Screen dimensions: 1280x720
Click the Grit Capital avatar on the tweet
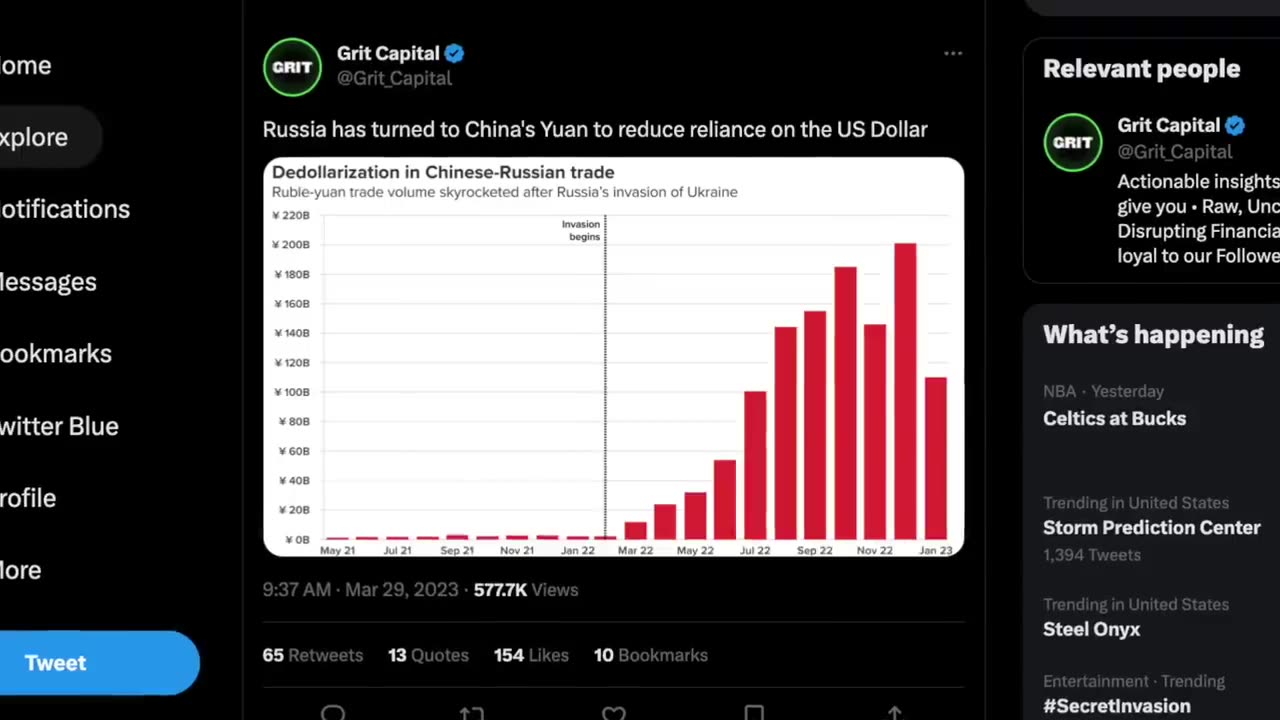[x=292, y=67]
